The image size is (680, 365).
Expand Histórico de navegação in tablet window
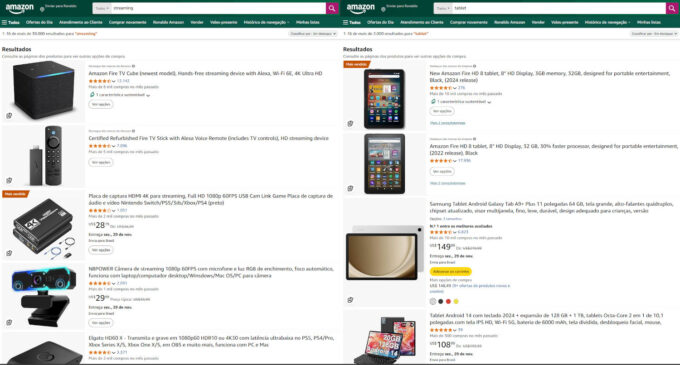point(607,22)
